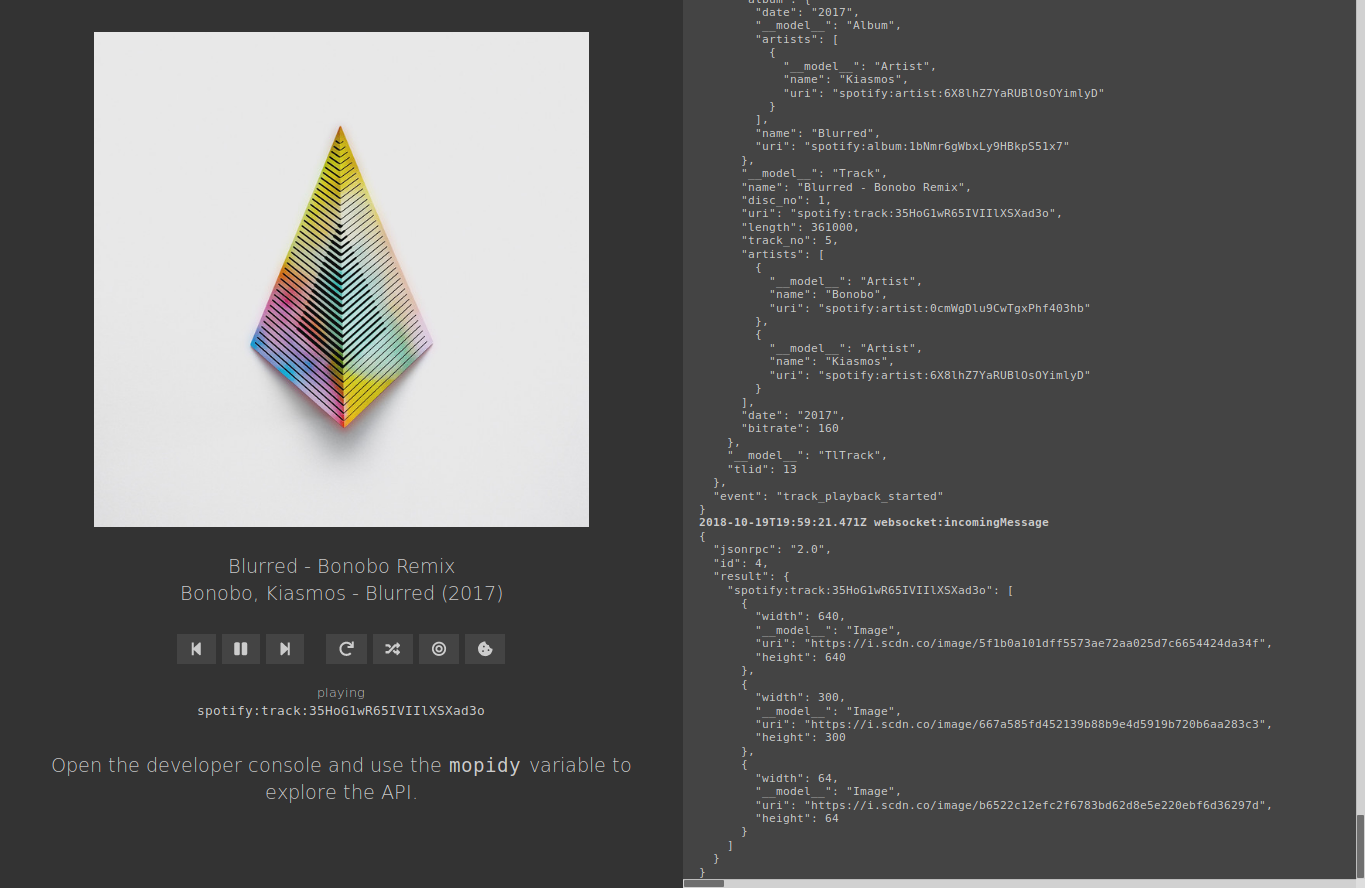Screen dimensions: 1365x888
Task: Click the '"width": 300' line
Action: tap(800, 697)
